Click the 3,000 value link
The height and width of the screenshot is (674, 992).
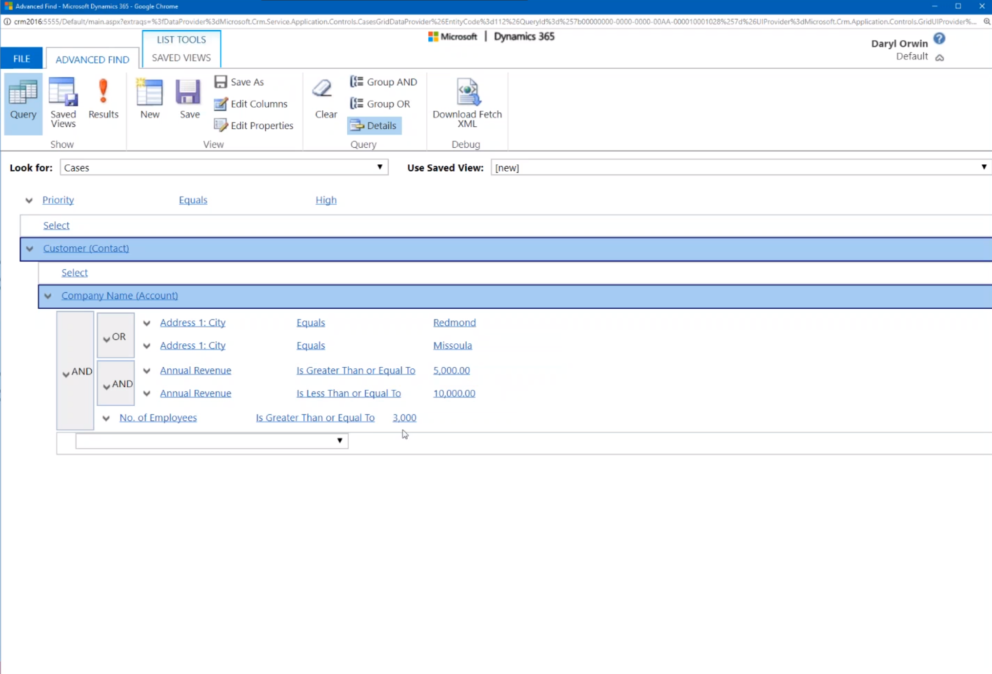click(x=404, y=418)
